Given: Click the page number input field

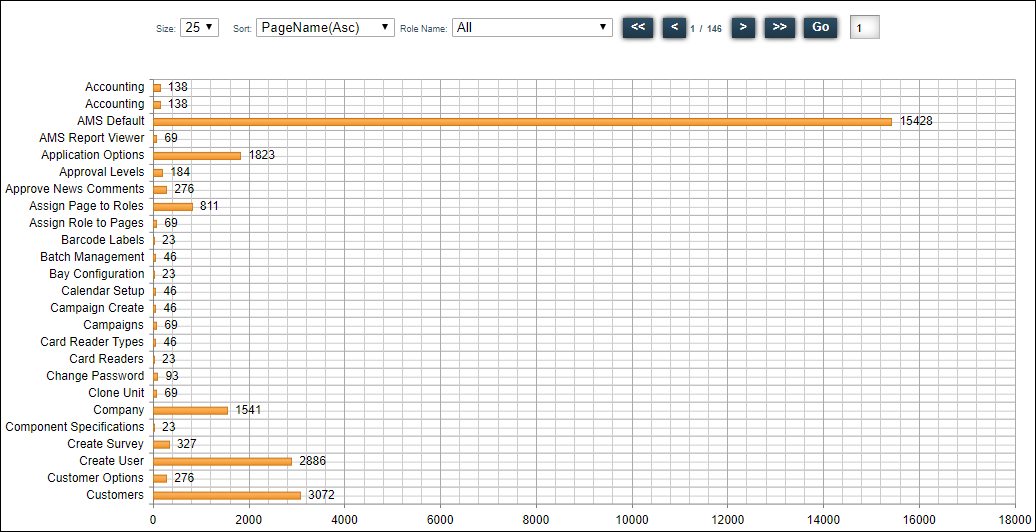Looking at the screenshot, I should (865, 28).
